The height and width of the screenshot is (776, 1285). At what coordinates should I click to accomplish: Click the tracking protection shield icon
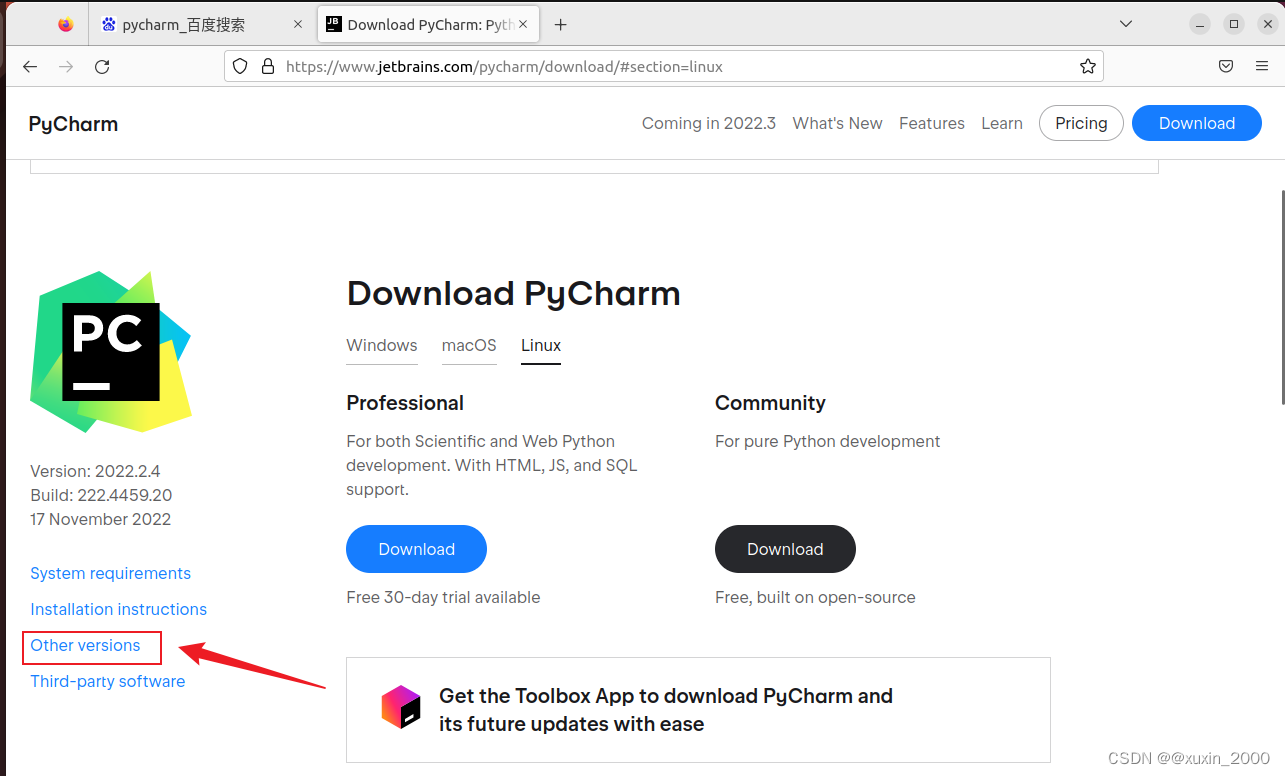coord(240,67)
